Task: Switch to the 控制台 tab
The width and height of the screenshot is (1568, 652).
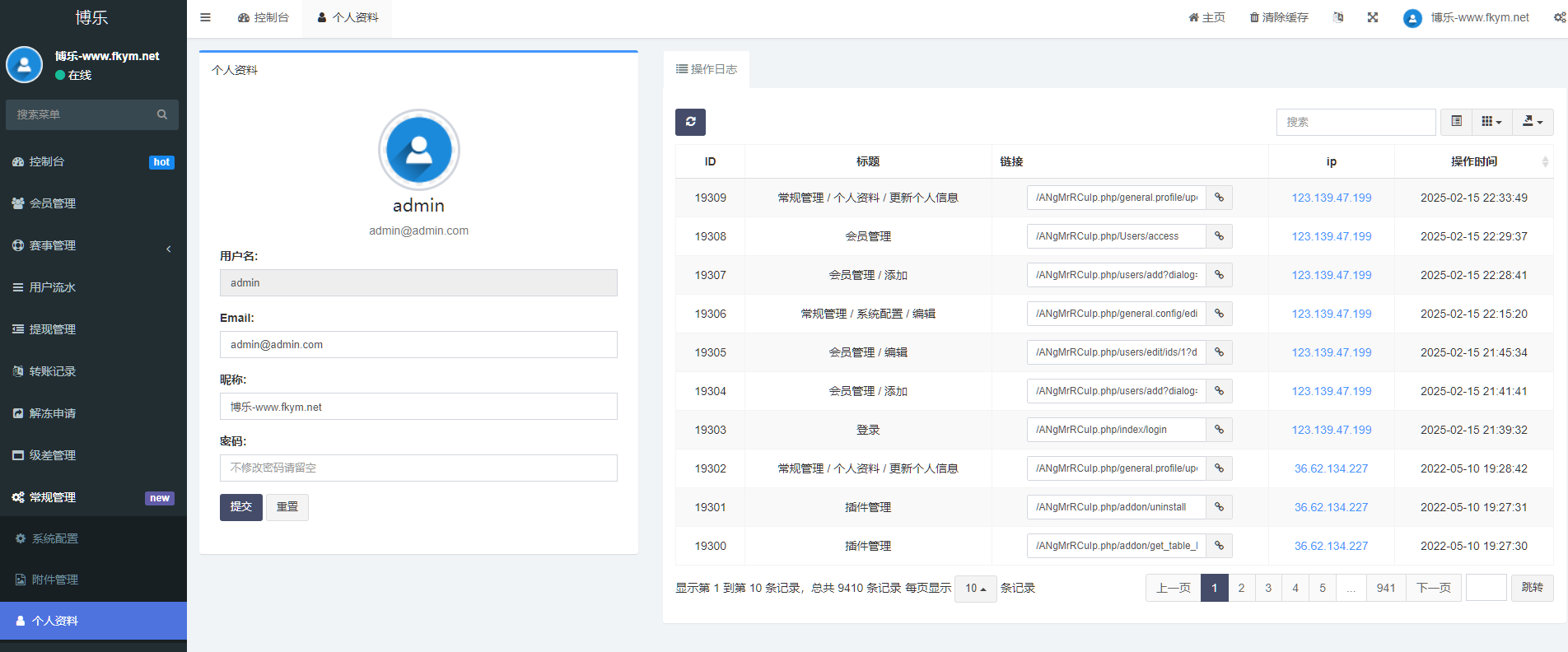Action: pyautogui.click(x=264, y=17)
